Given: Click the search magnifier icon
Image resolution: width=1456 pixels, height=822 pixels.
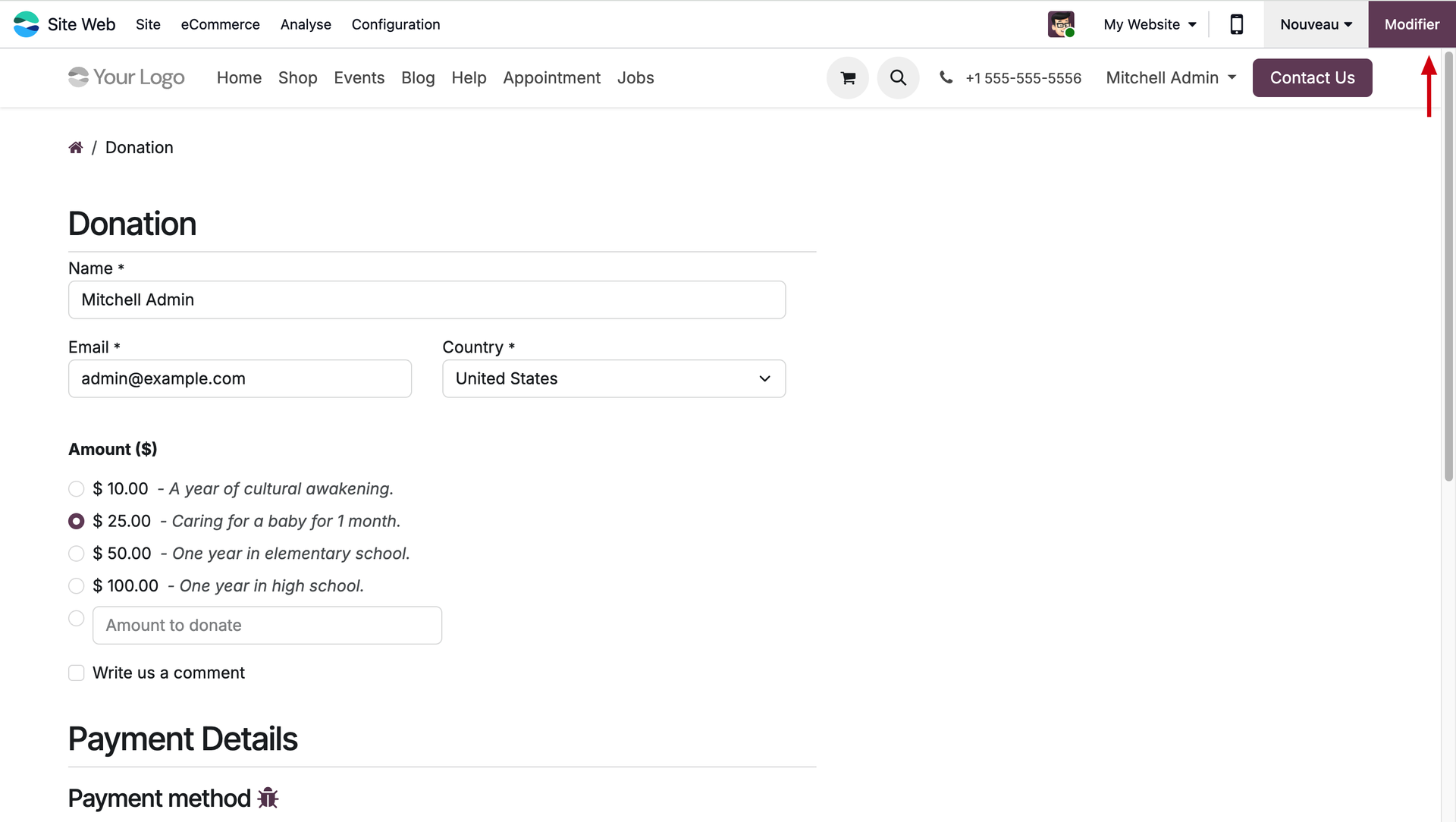Looking at the screenshot, I should 898,77.
